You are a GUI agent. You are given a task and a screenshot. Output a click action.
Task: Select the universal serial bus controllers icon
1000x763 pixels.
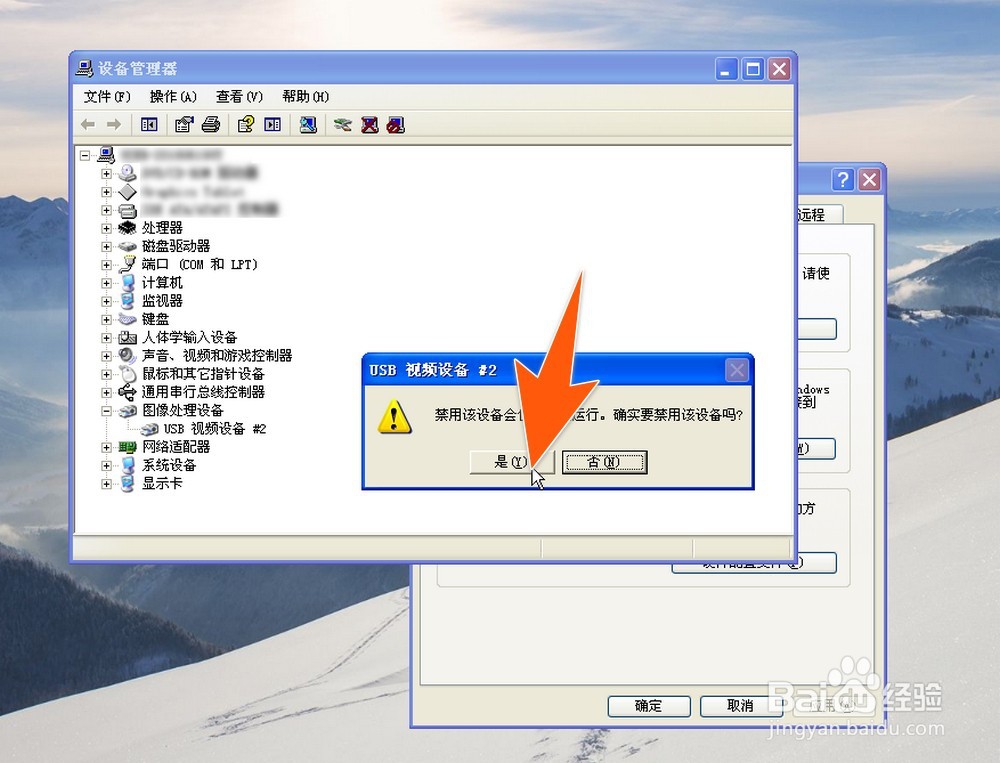point(128,392)
